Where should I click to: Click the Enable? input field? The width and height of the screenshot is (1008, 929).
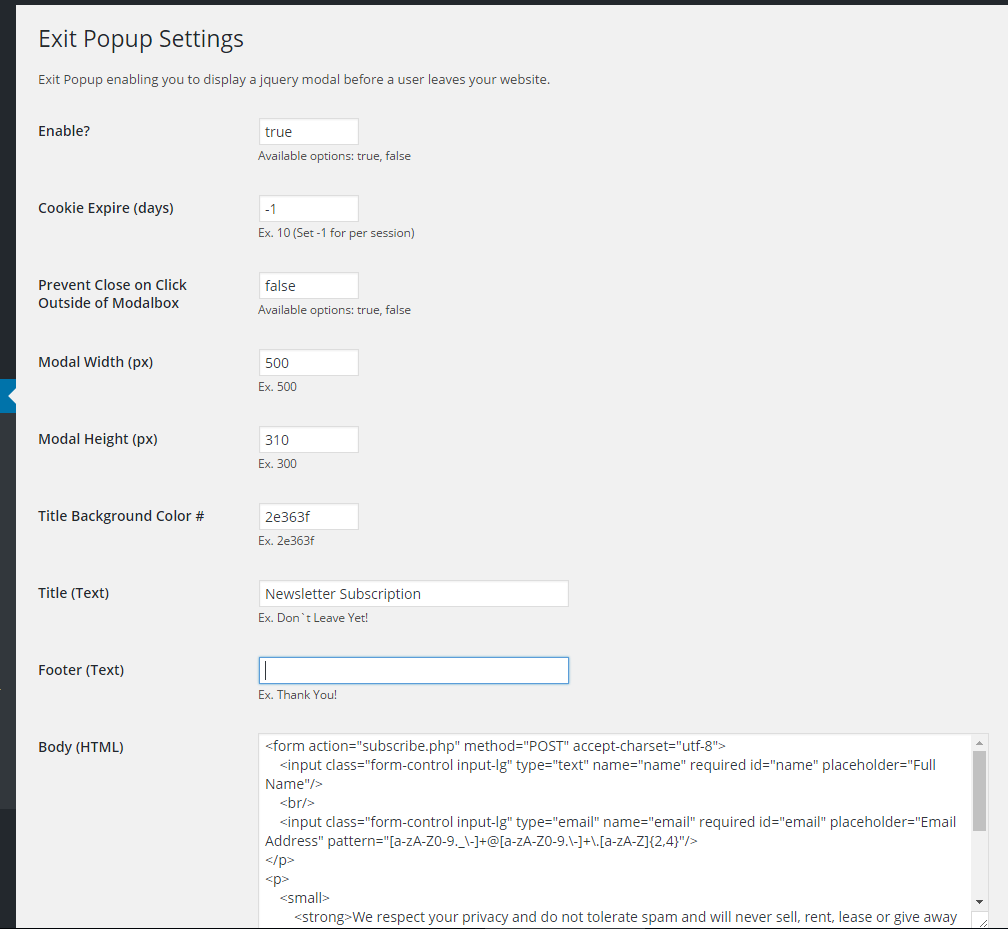click(308, 132)
